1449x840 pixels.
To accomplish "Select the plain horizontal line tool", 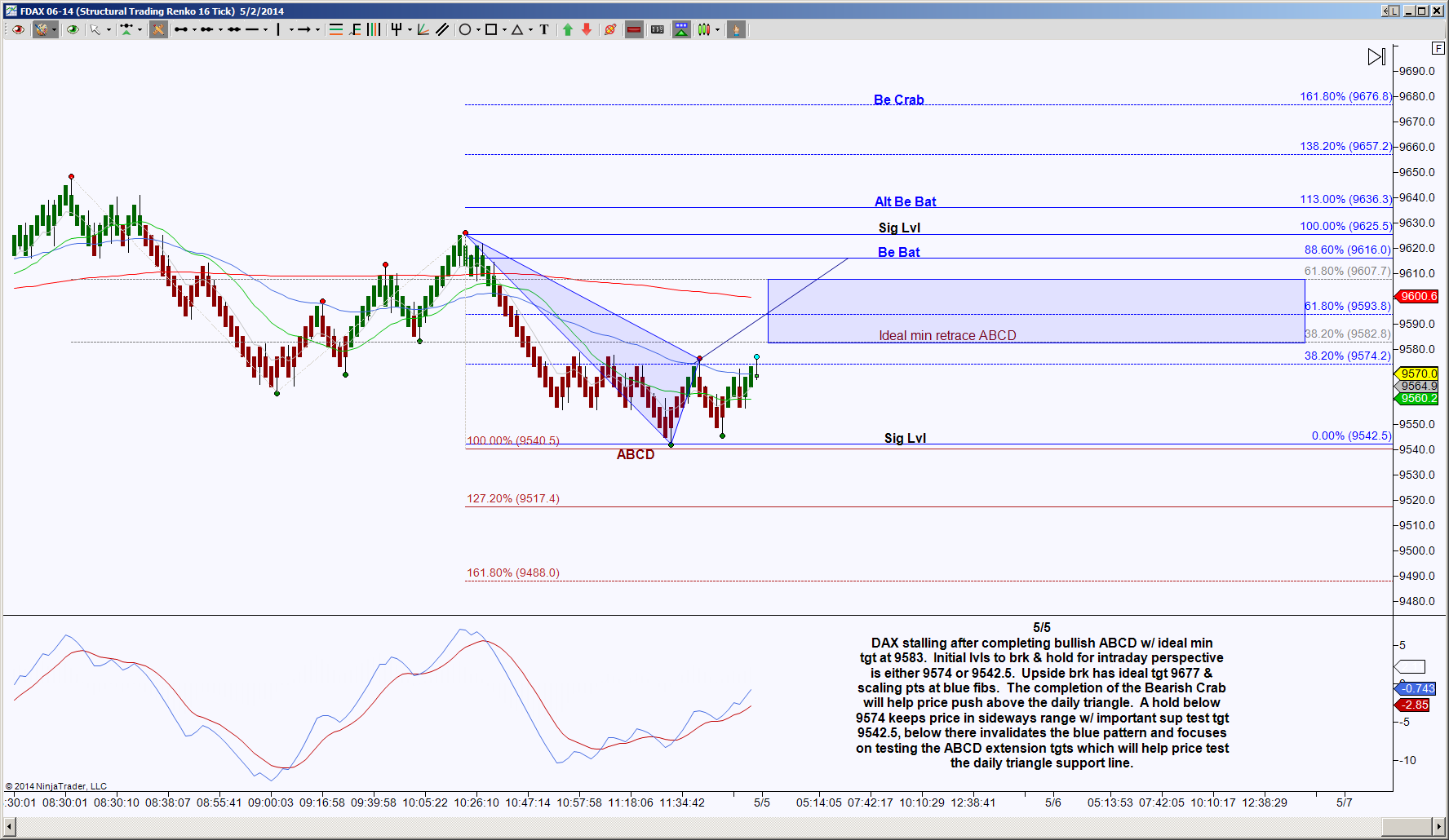I will point(252,29).
